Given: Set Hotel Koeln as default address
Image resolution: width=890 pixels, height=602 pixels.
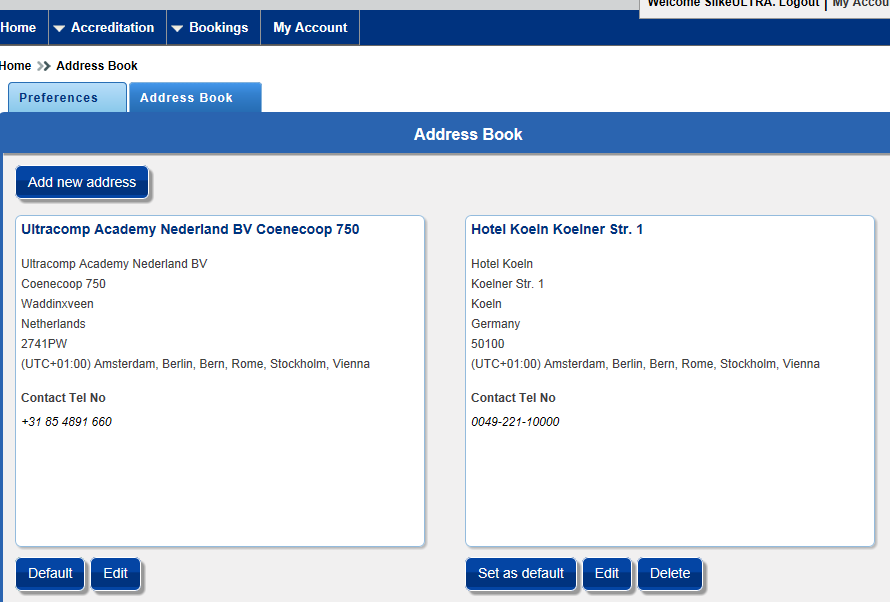Looking at the screenshot, I should tap(520, 574).
